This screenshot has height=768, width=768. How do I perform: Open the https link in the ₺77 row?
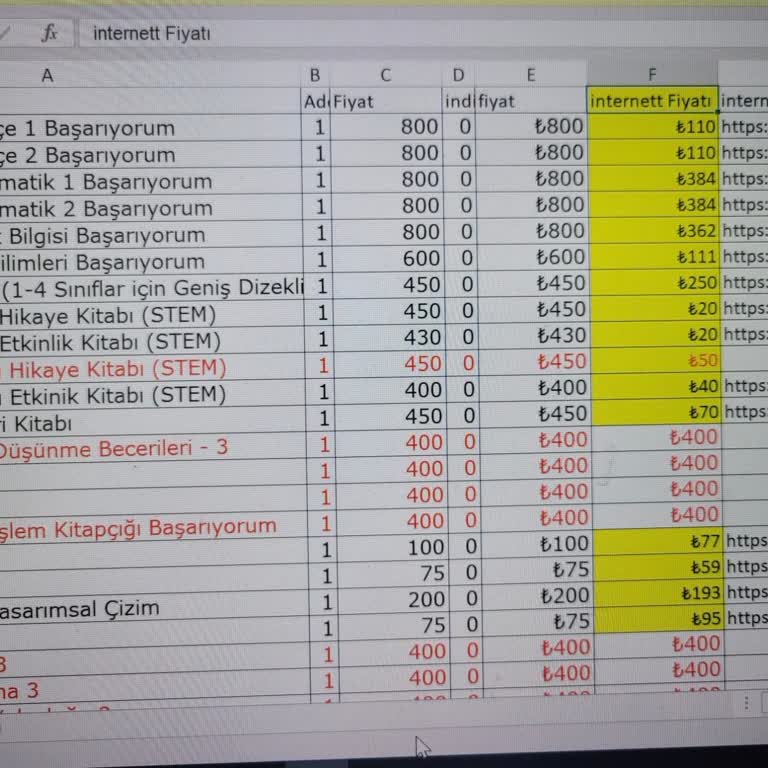(746, 541)
